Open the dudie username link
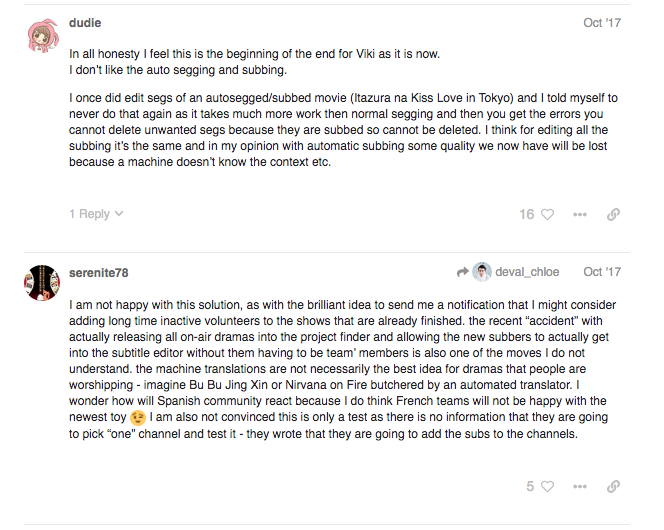This screenshot has height=530, width=664. pos(85,23)
